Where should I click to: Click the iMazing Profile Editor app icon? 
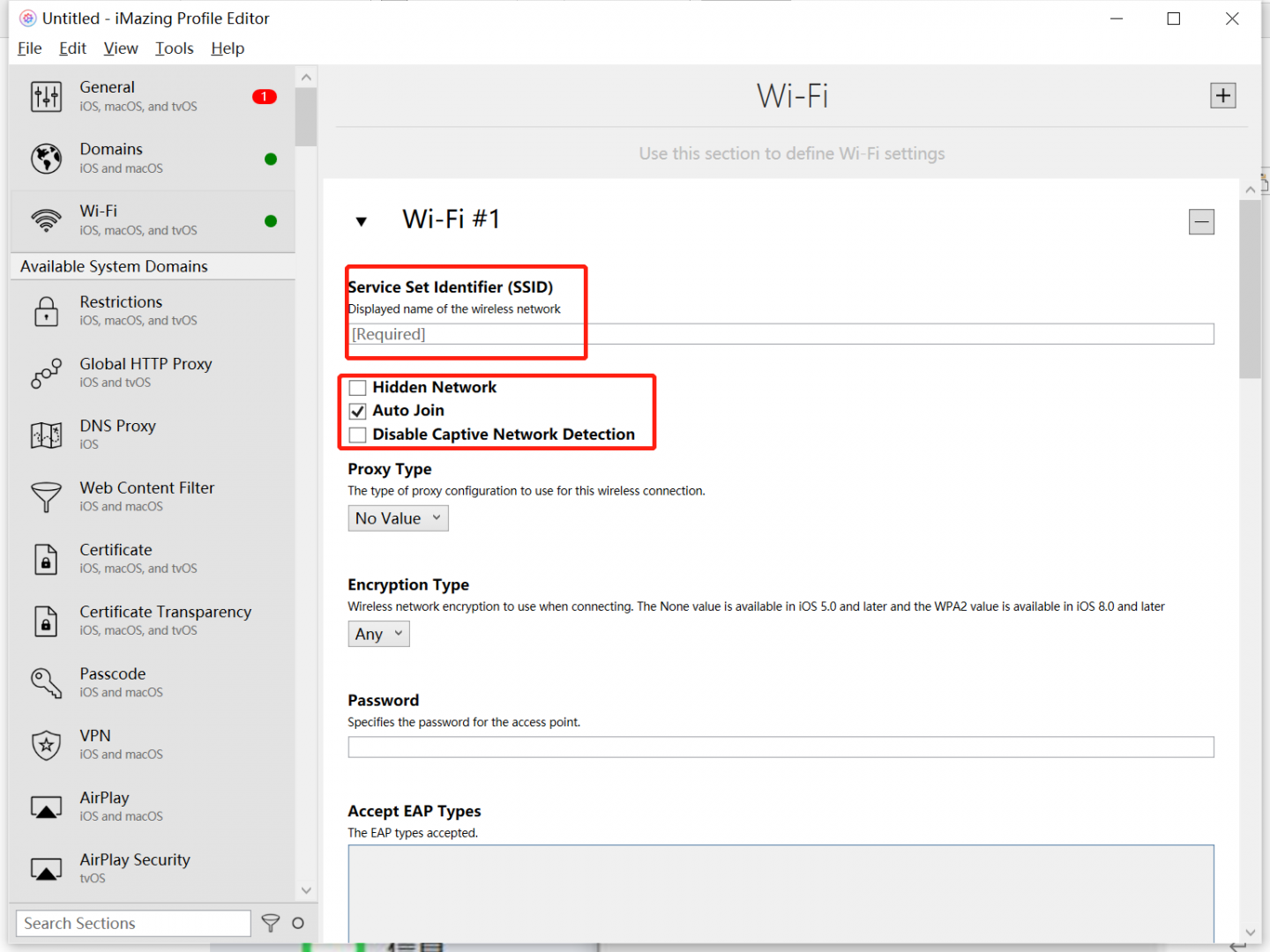pos(28,18)
